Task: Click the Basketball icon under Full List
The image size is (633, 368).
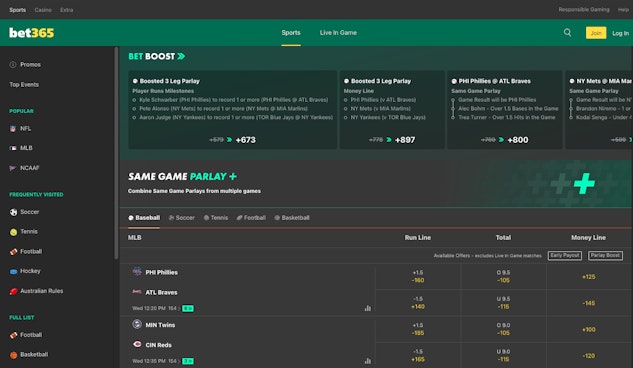Action: coord(13,355)
